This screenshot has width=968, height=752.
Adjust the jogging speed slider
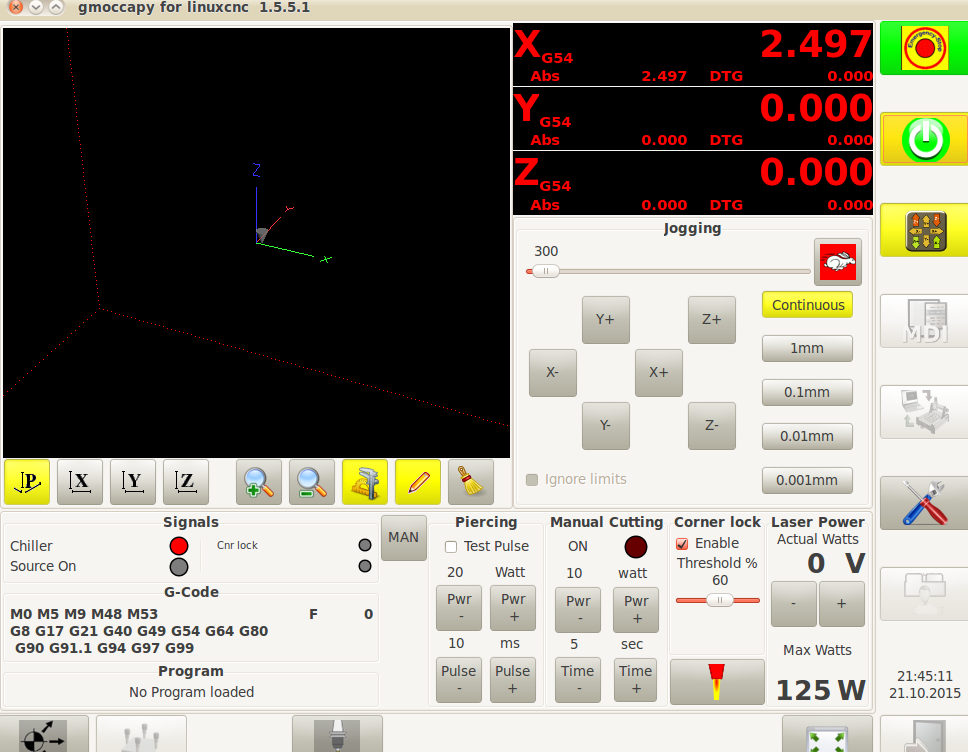[546, 271]
